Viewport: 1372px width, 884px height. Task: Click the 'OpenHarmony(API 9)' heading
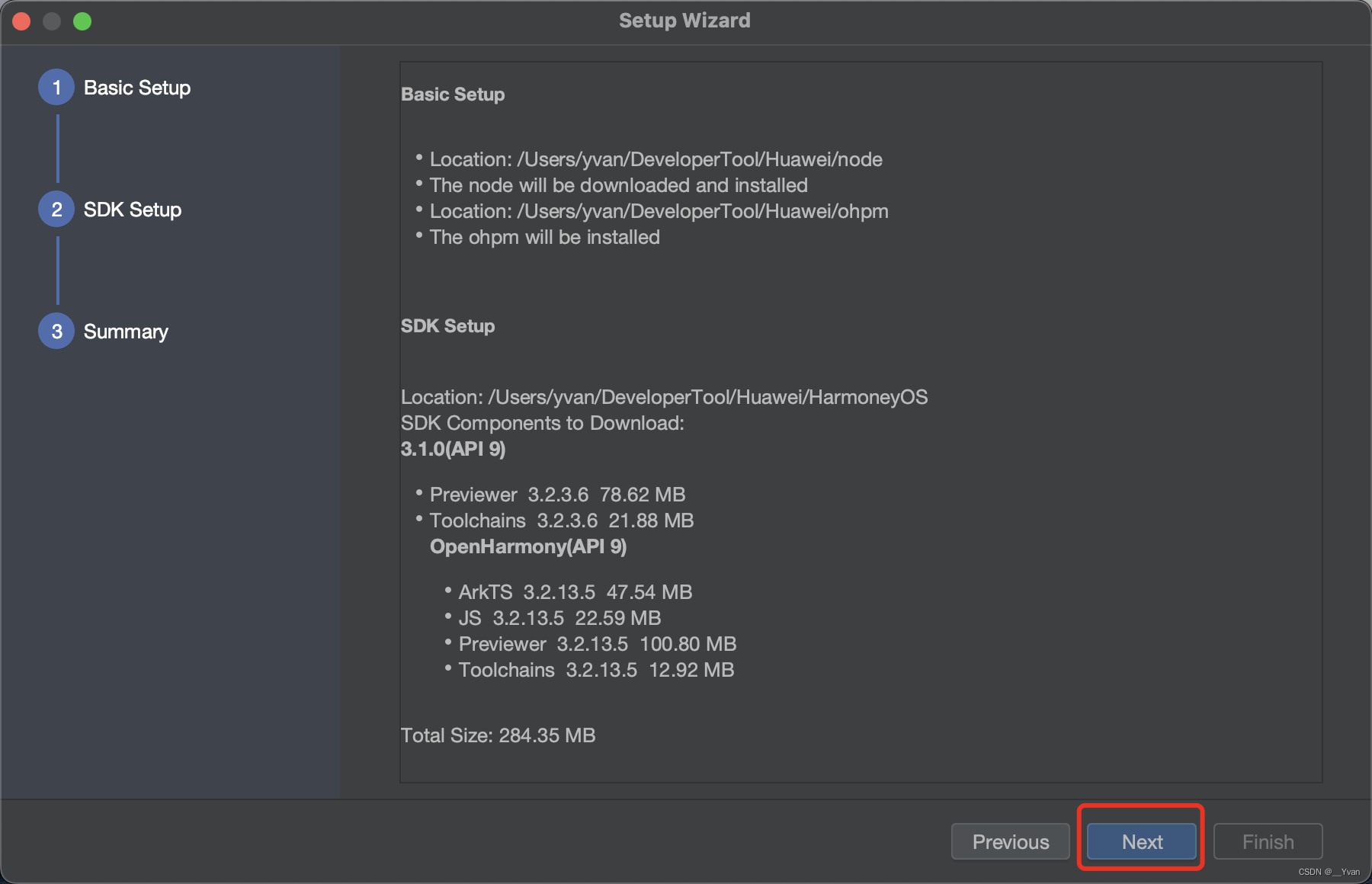click(x=528, y=546)
